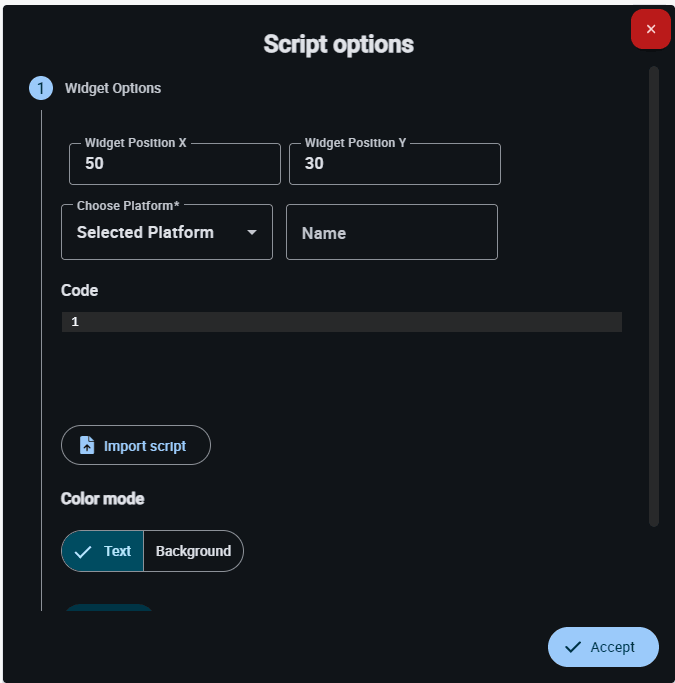This screenshot has width=675, height=683.
Task: Select the Widget Options step label
Action: pyautogui.click(x=113, y=88)
